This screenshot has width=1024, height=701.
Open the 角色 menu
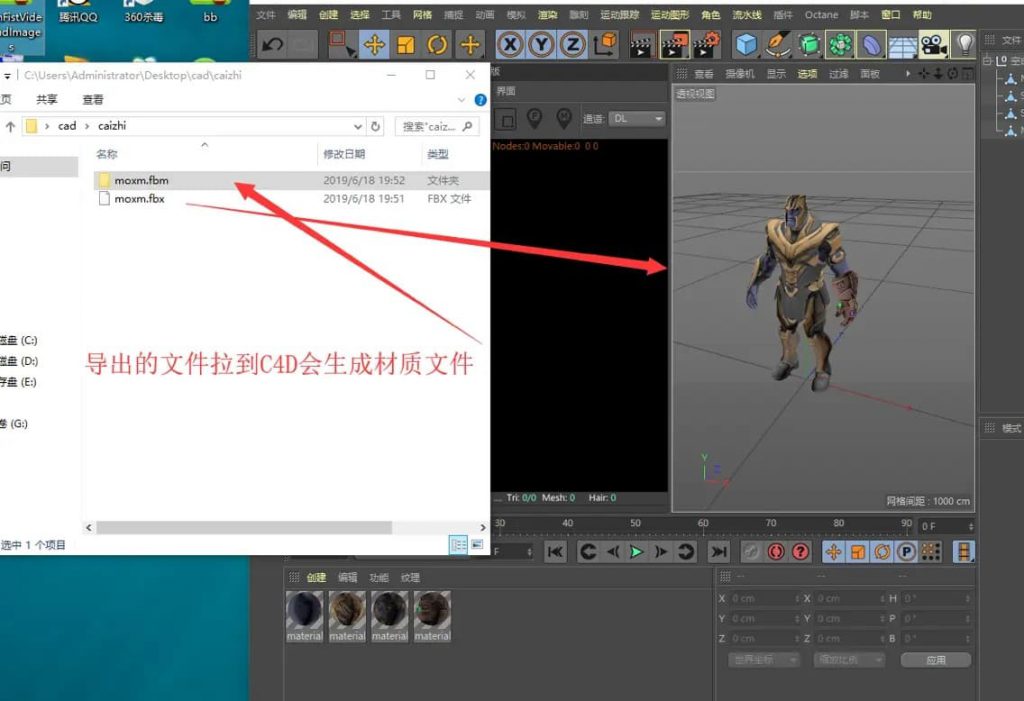tap(711, 14)
